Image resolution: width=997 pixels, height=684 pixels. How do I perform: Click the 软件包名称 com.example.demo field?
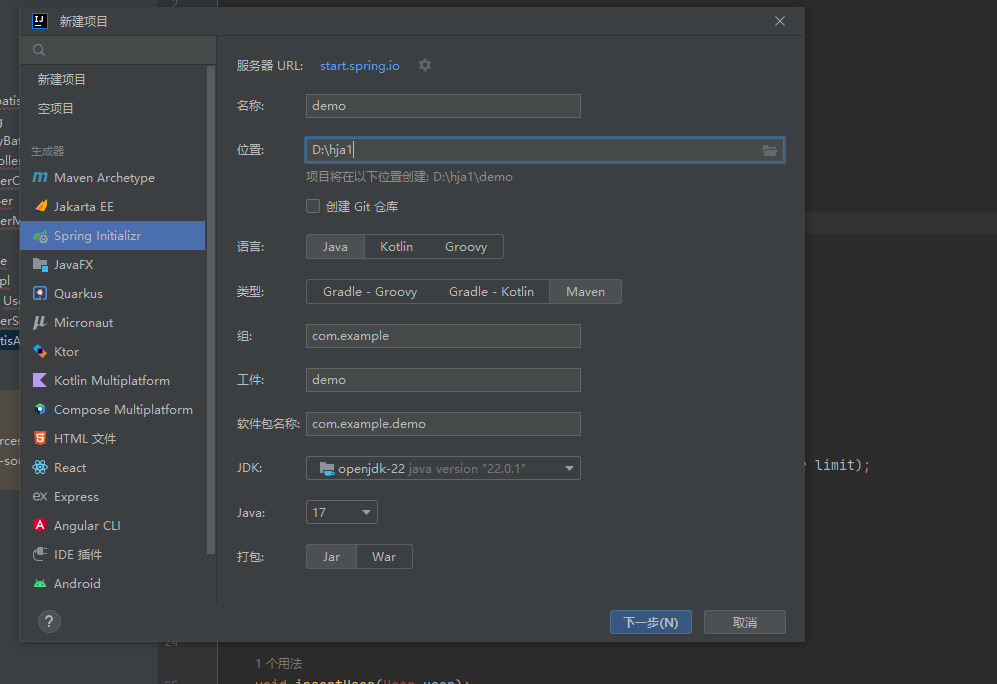coord(443,424)
